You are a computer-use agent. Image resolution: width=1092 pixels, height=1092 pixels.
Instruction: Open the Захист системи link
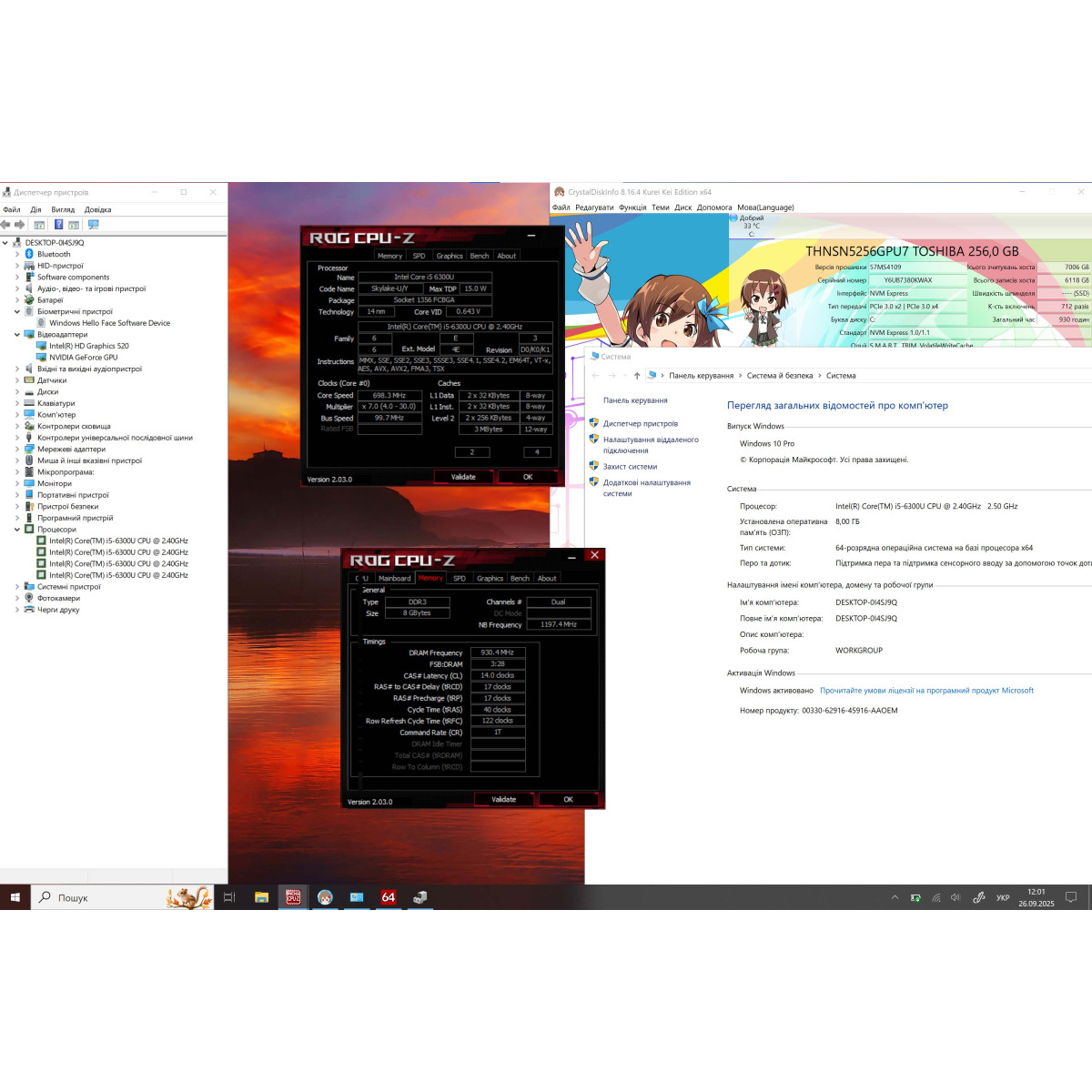(x=630, y=467)
